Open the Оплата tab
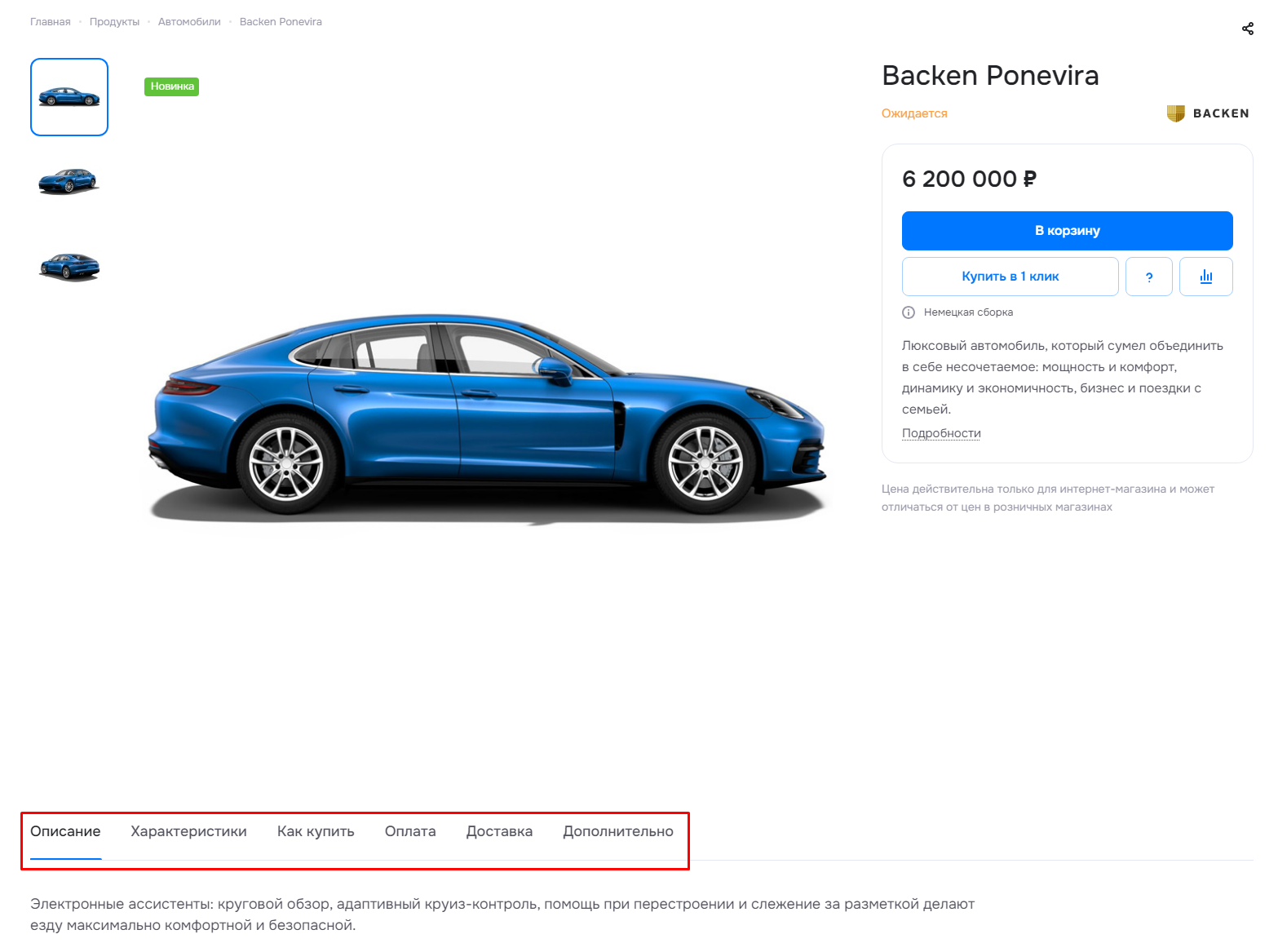 click(x=410, y=831)
